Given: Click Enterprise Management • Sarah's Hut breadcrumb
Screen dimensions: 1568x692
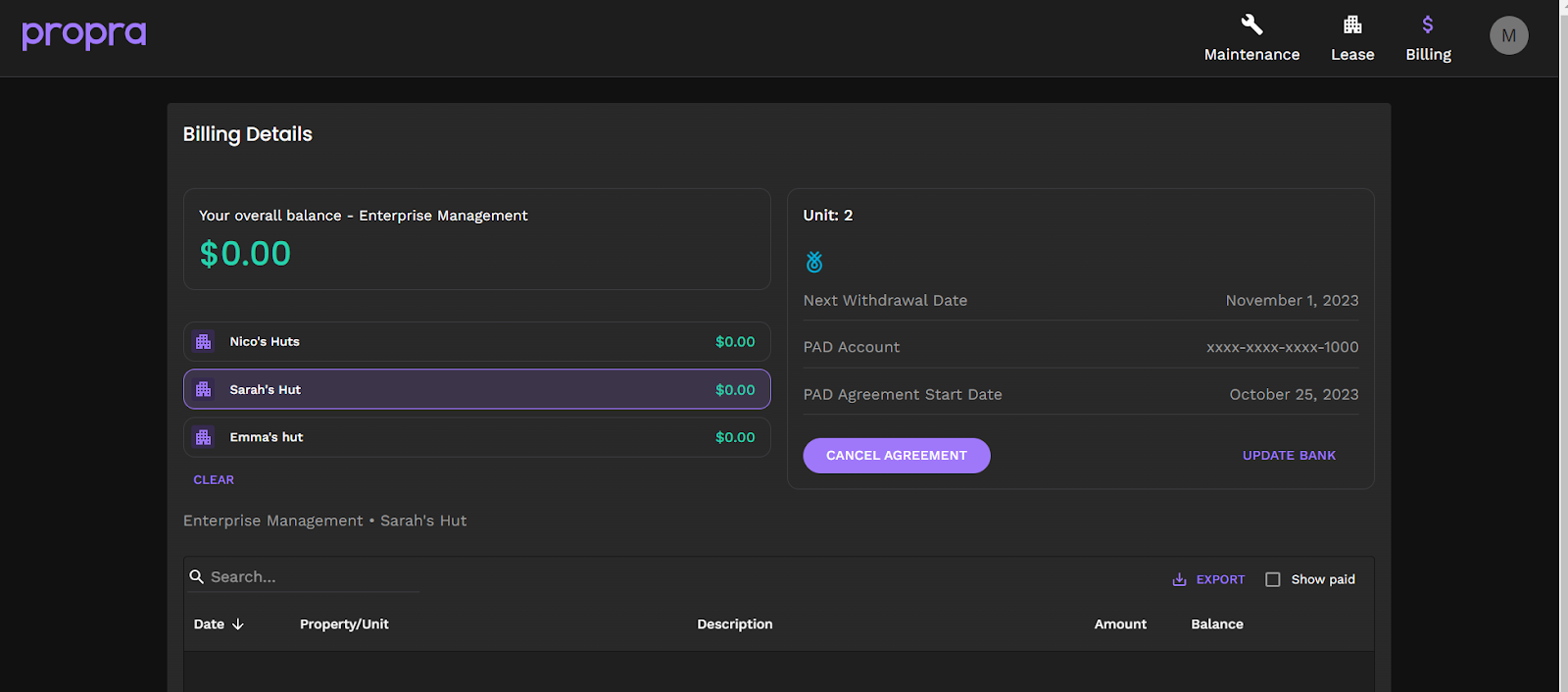Looking at the screenshot, I should click(x=324, y=521).
